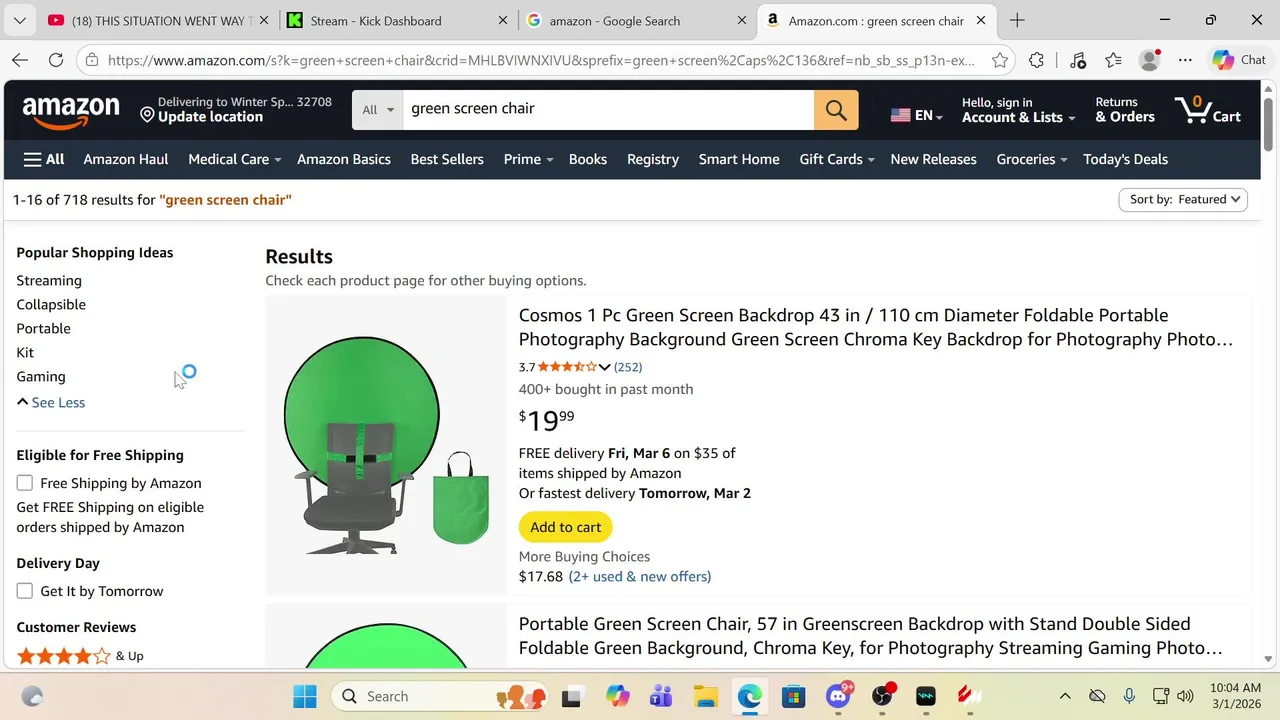Collapse shopping ideas with See Less
The image size is (1280, 720).
[51, 402]
